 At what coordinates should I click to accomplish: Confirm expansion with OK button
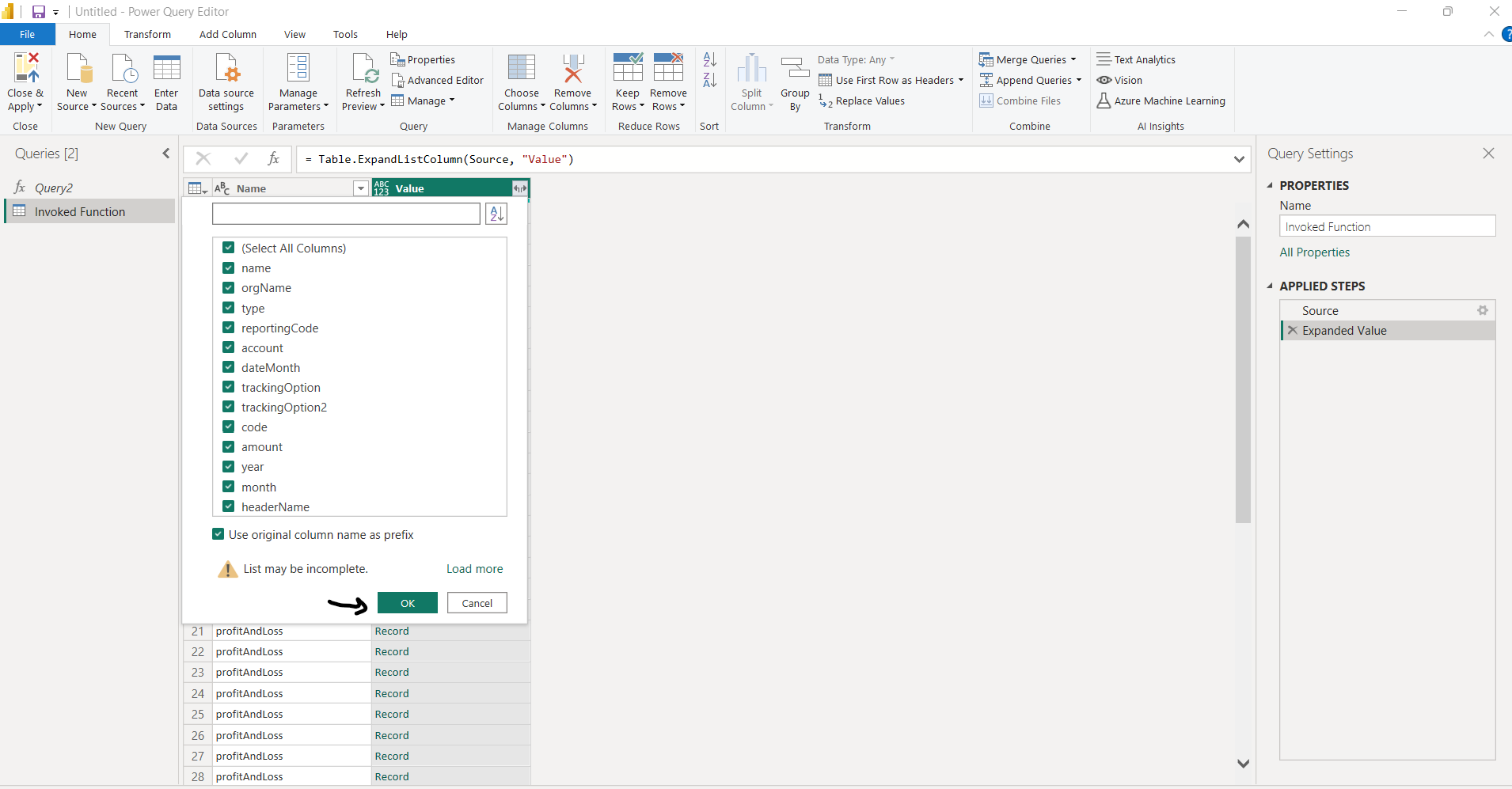pyautogui.click(x=408, y=603)
